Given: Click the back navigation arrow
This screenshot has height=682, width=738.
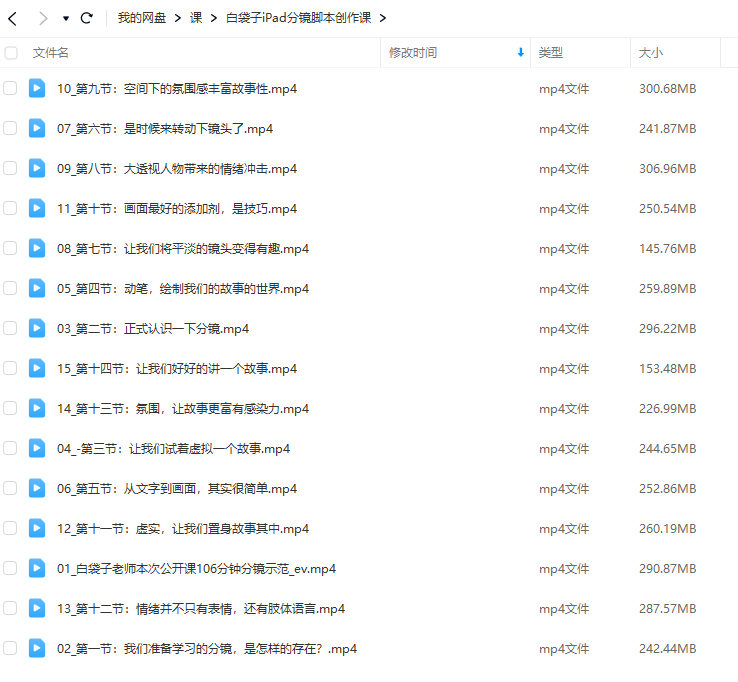Looking at the screenshot, I should [x=13, y=18].
